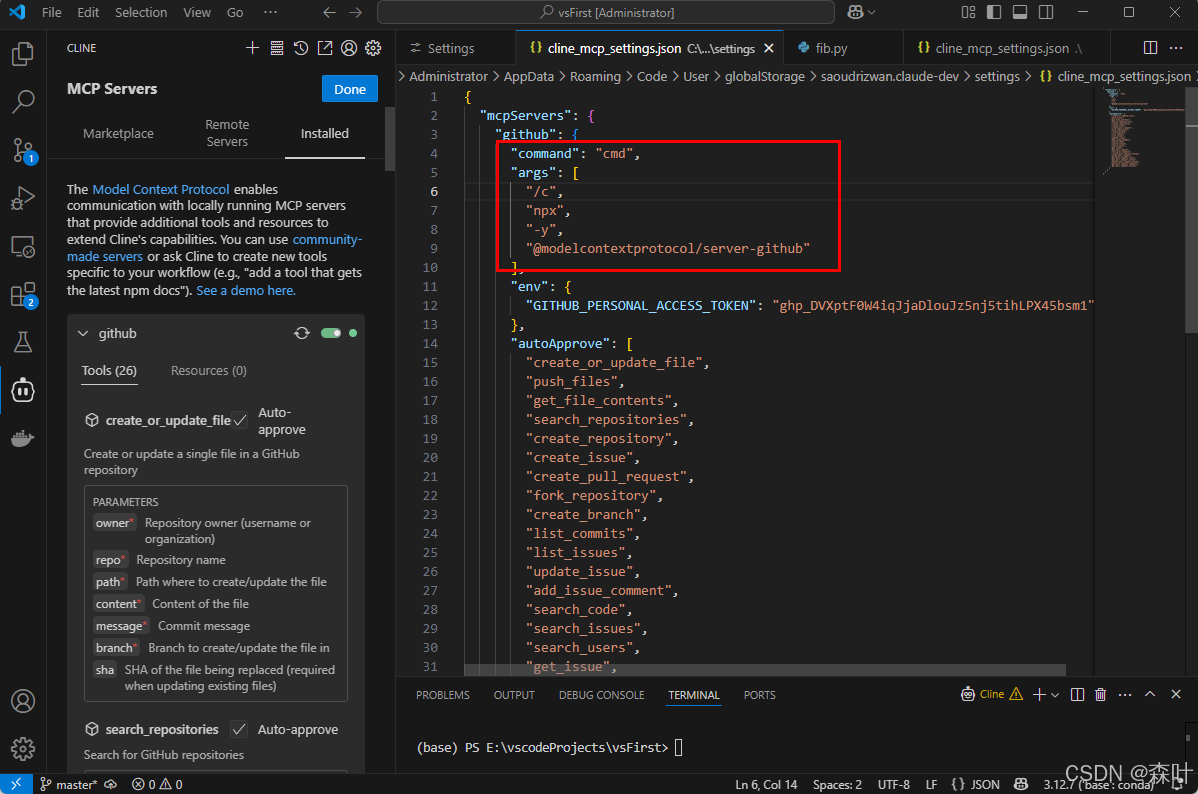Open the Docker whale icon view
The image size is (1198, 794).
point(23,439)
